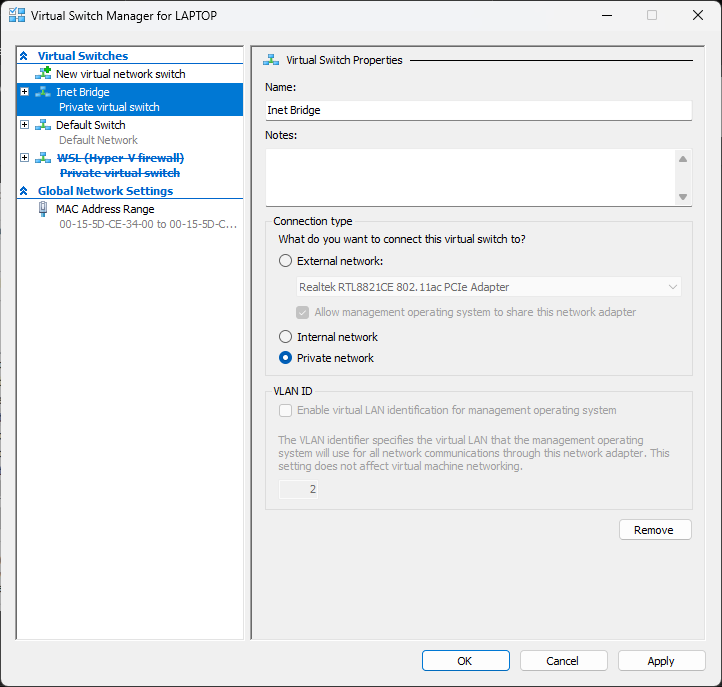Click the Remove button

(x=655, y=530)
